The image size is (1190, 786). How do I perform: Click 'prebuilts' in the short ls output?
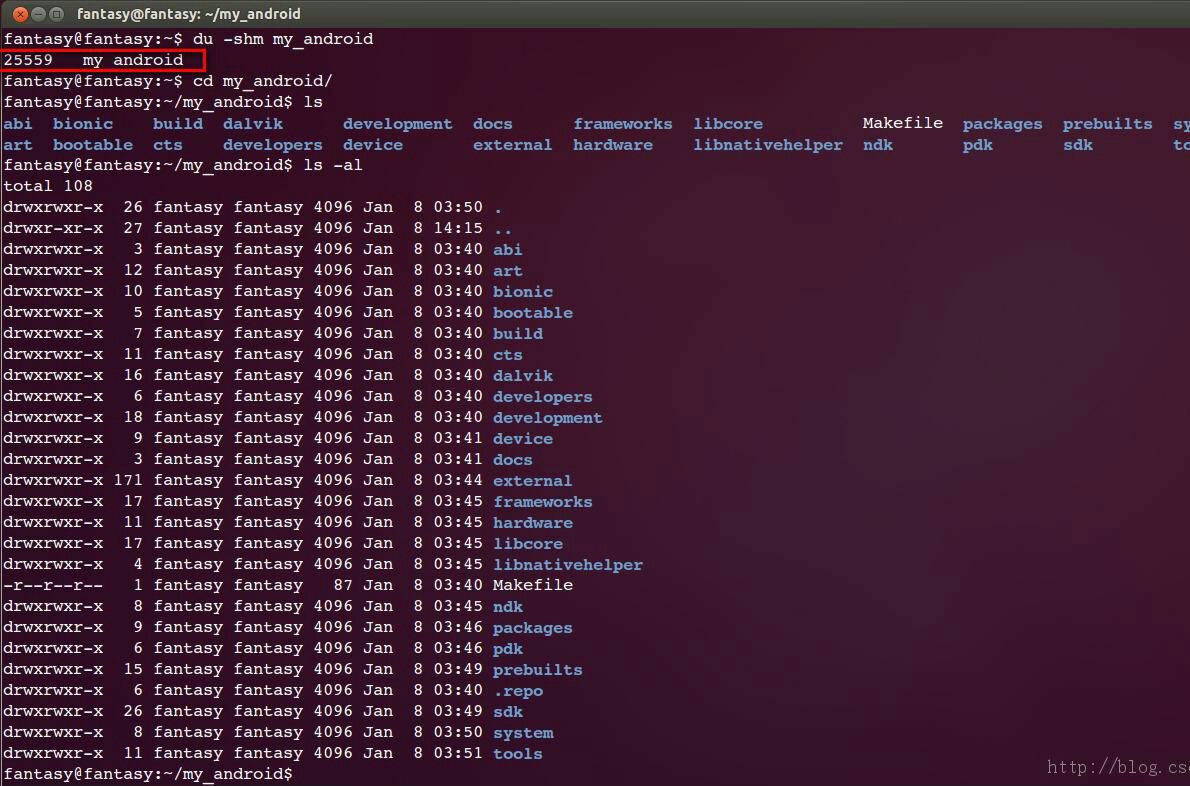click(1107, 124)
